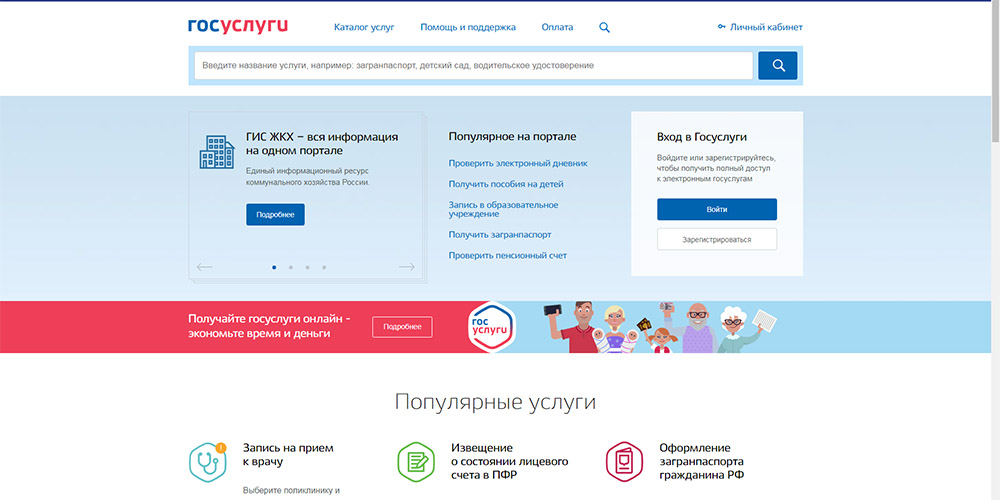The width and height of the screenshot is (1000, 500).
Task: Open the Оплата menu item
Action: click(557, 27)
